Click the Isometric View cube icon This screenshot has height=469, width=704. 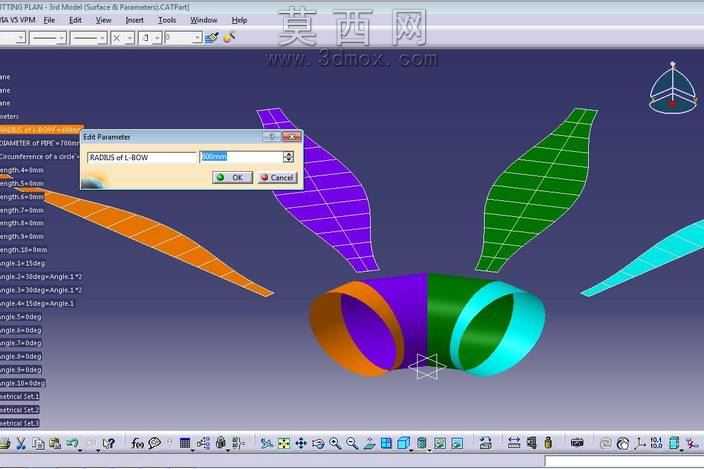404,443
